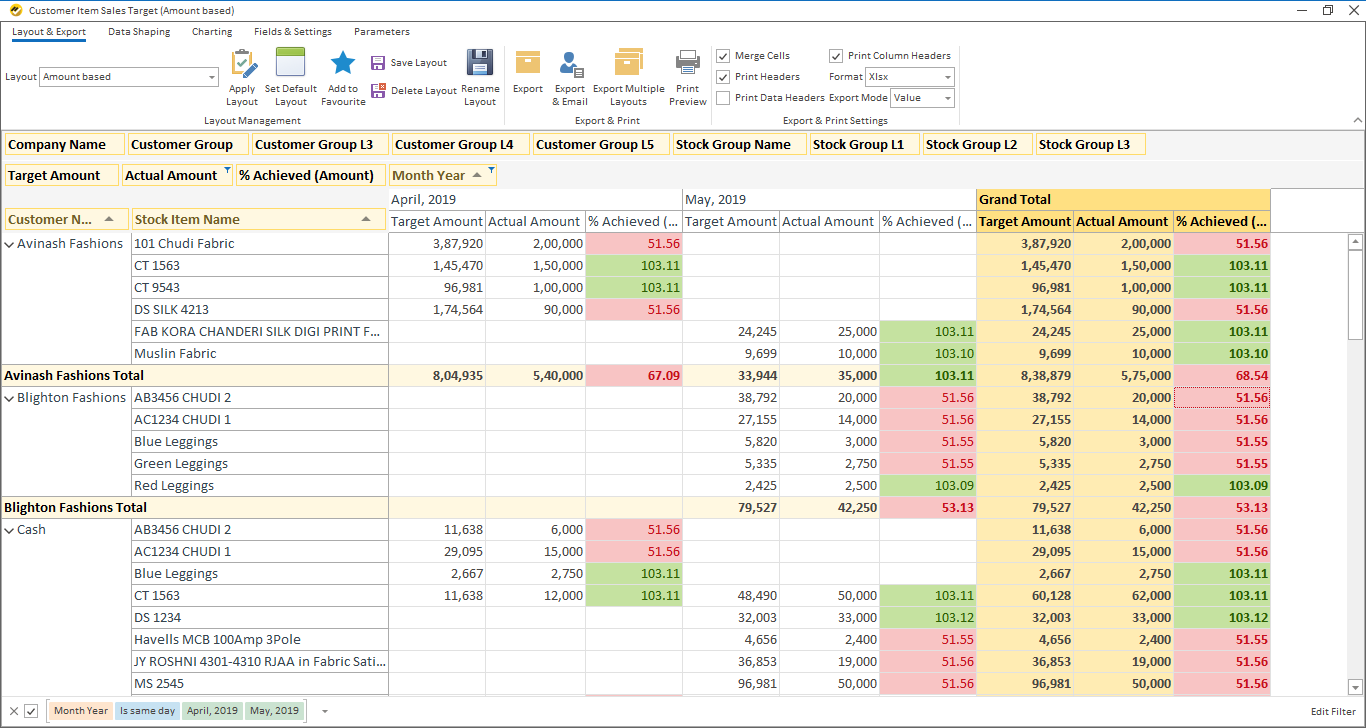Open the Print Preview
The width and height of the screenshot is (1366, 728).
pos(687,64)
